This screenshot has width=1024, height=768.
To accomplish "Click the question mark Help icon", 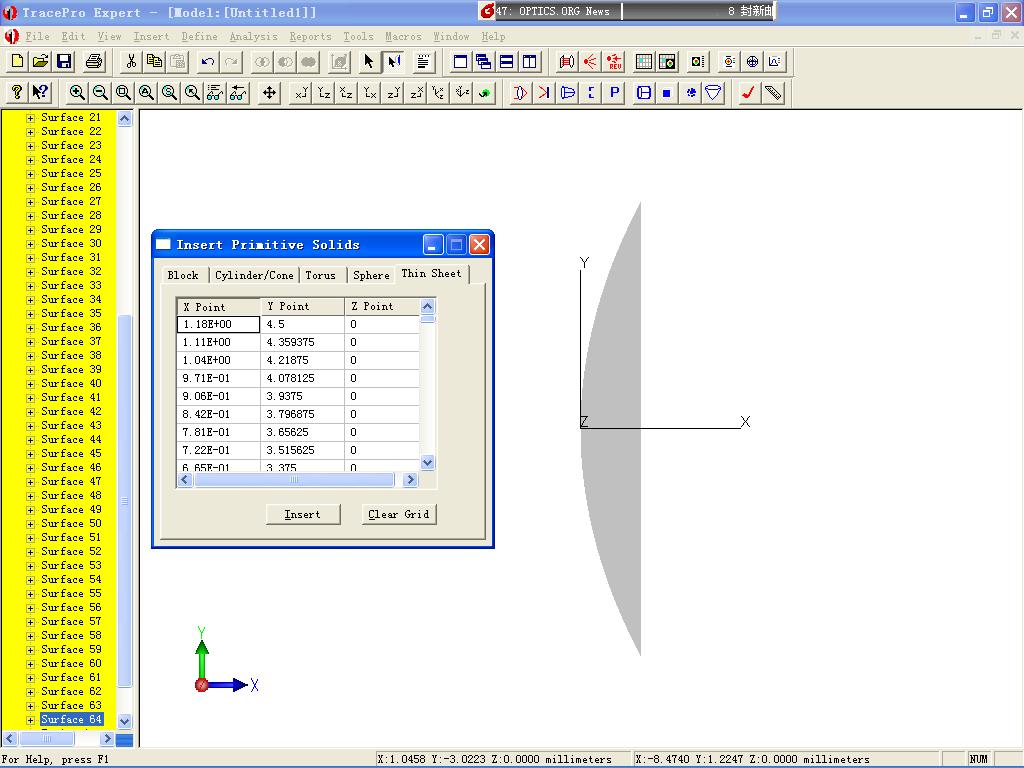I will [x=17, y=93].
